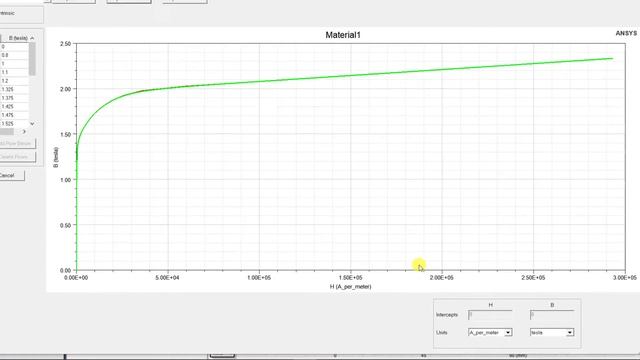The width and height of the screenshot is (640, 360).
Task: Click the 2.00 y-axis tick label
Action: click(65, 89)
